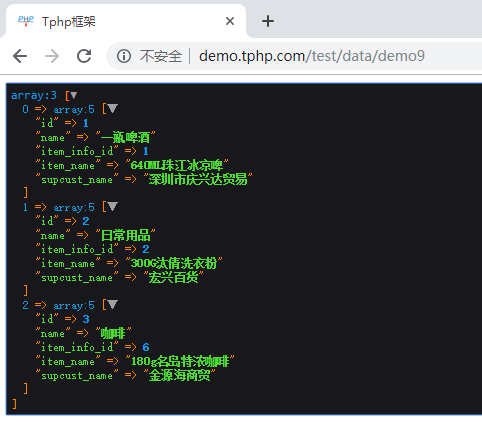Viewport: 482px width, 444px height.
Task: Open a new browser tab
Action: pyautogui.click(x=268, y=21)
